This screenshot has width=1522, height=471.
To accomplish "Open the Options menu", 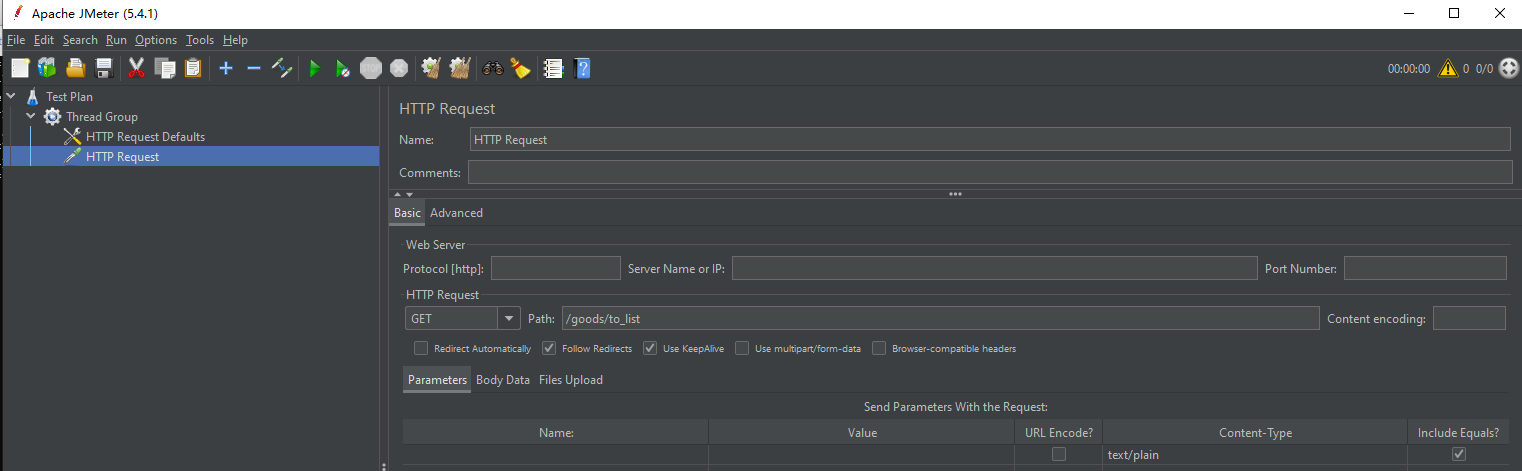I will (156, 40).
